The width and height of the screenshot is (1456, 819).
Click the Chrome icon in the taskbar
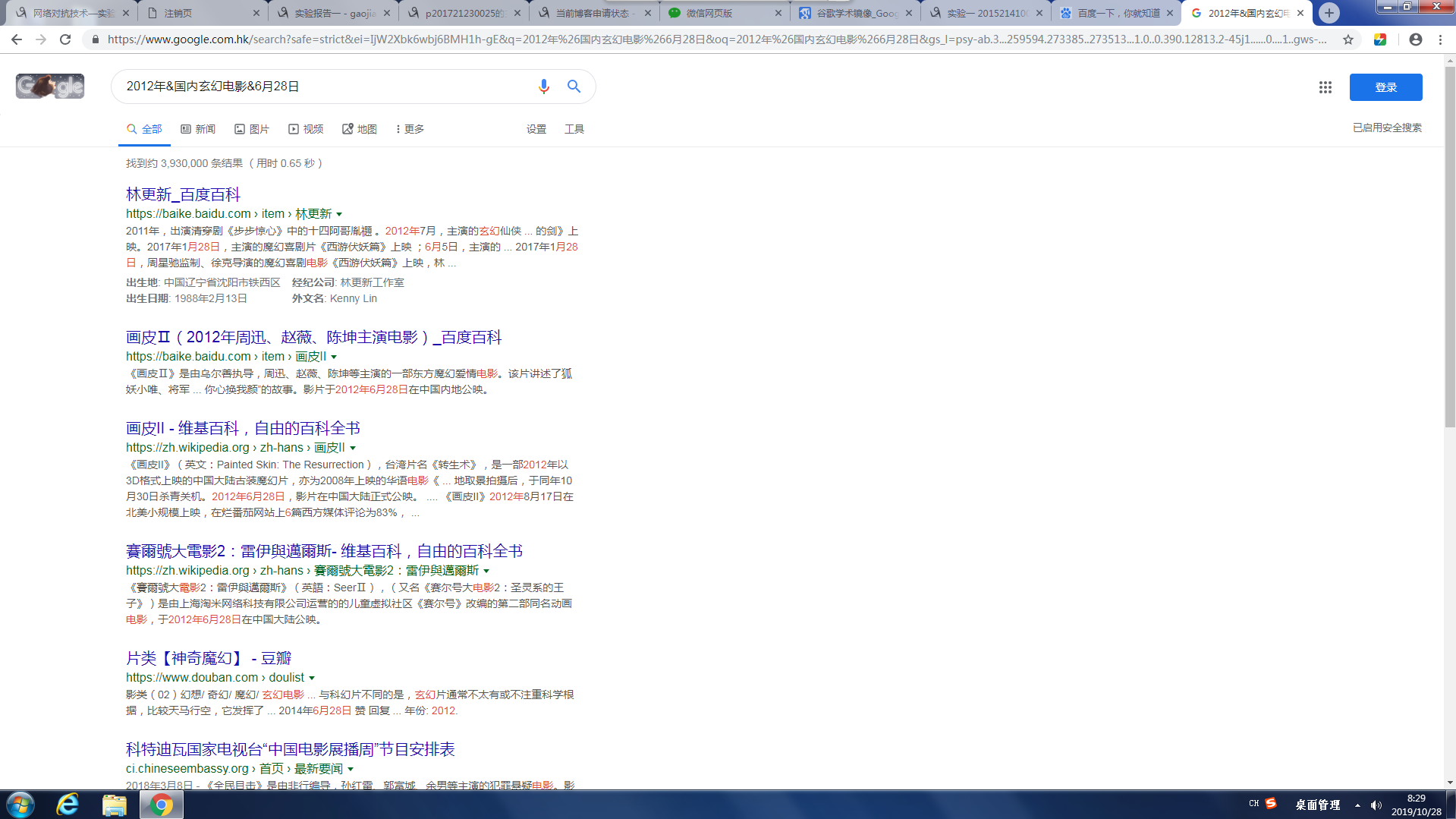tap(161, 805)
